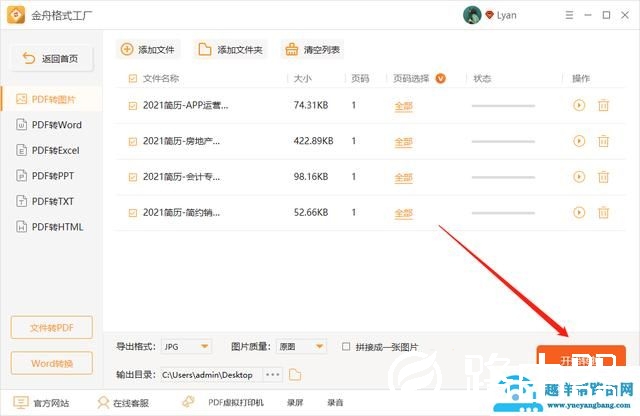Select the PDF转图片 sidebar tab
Screen dimensions: 640x416
(x=51, y=99)
